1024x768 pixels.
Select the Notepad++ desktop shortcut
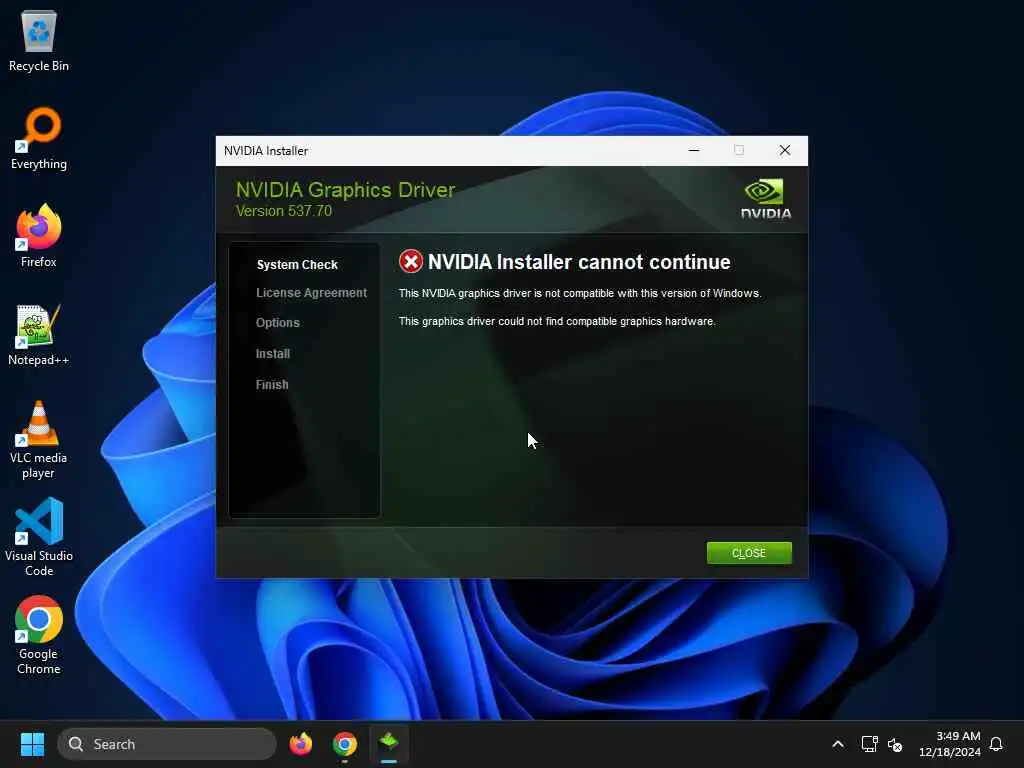pos(39,334)
